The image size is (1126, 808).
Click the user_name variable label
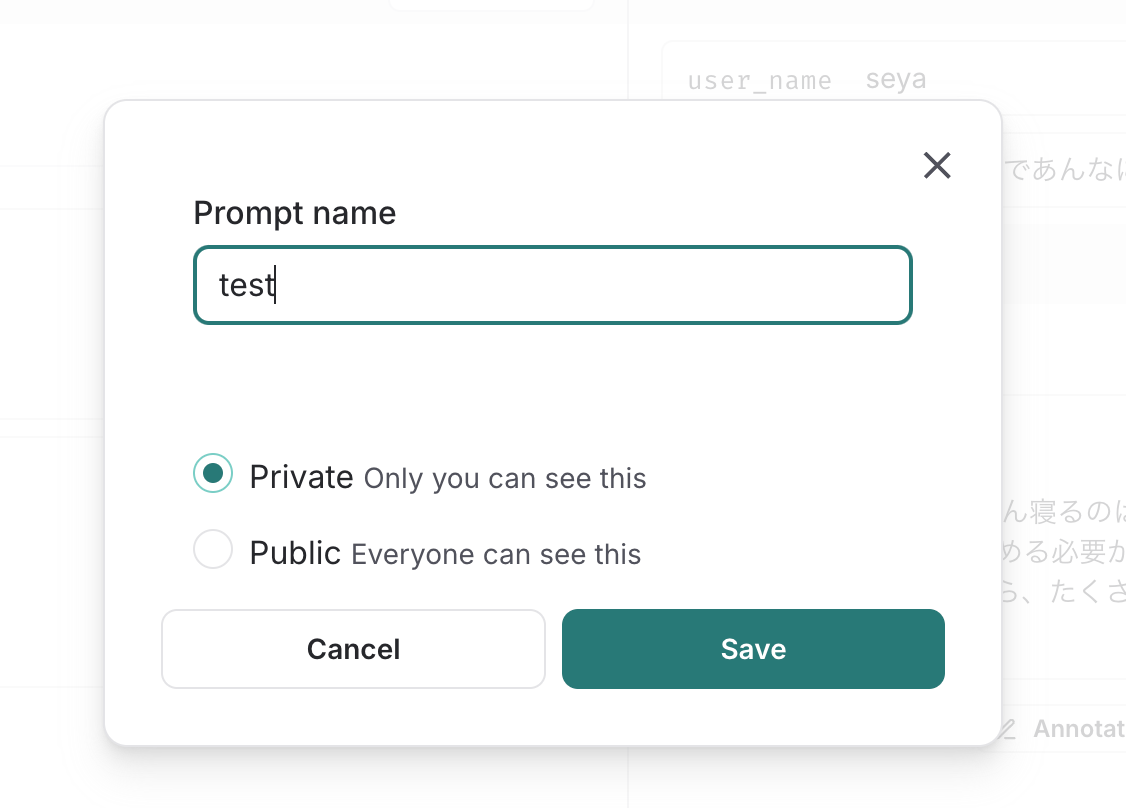tap(760, 80)
